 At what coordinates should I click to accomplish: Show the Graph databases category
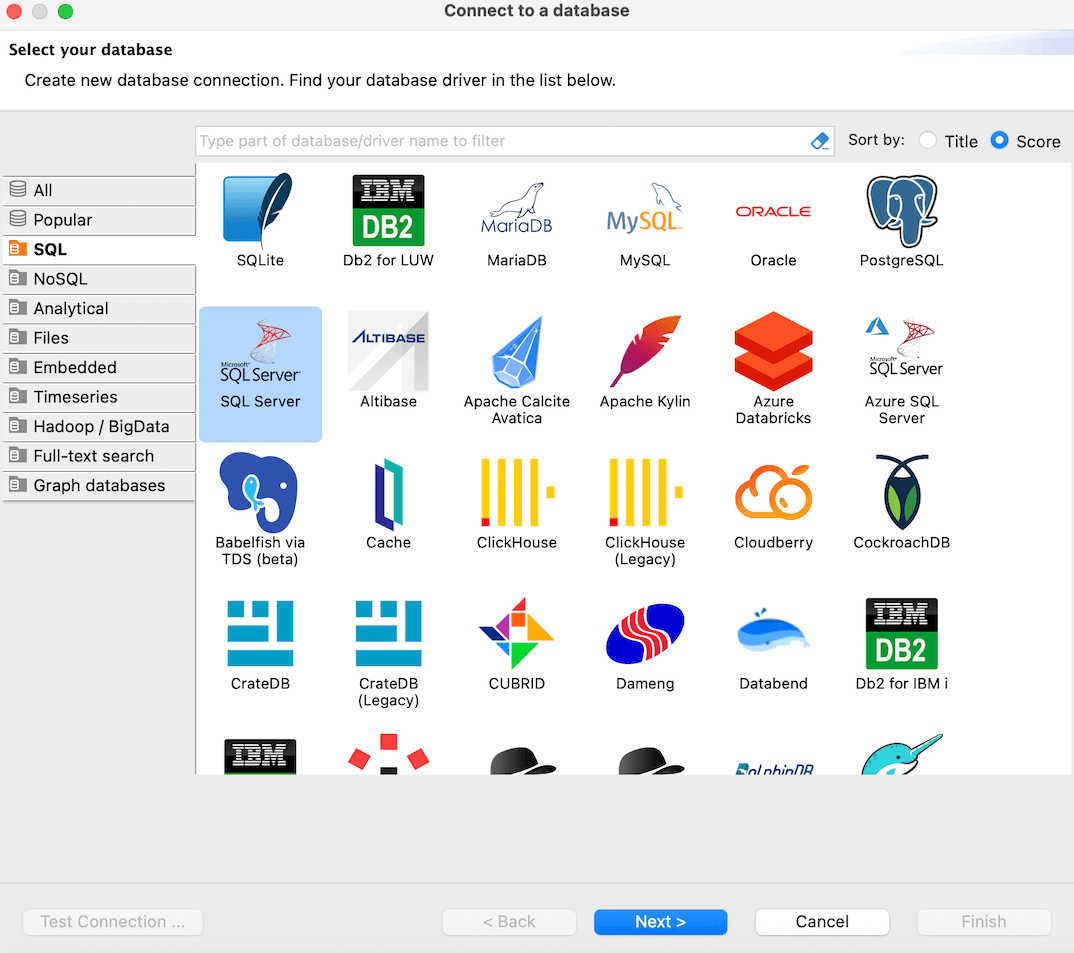click(x=98, y=485)
